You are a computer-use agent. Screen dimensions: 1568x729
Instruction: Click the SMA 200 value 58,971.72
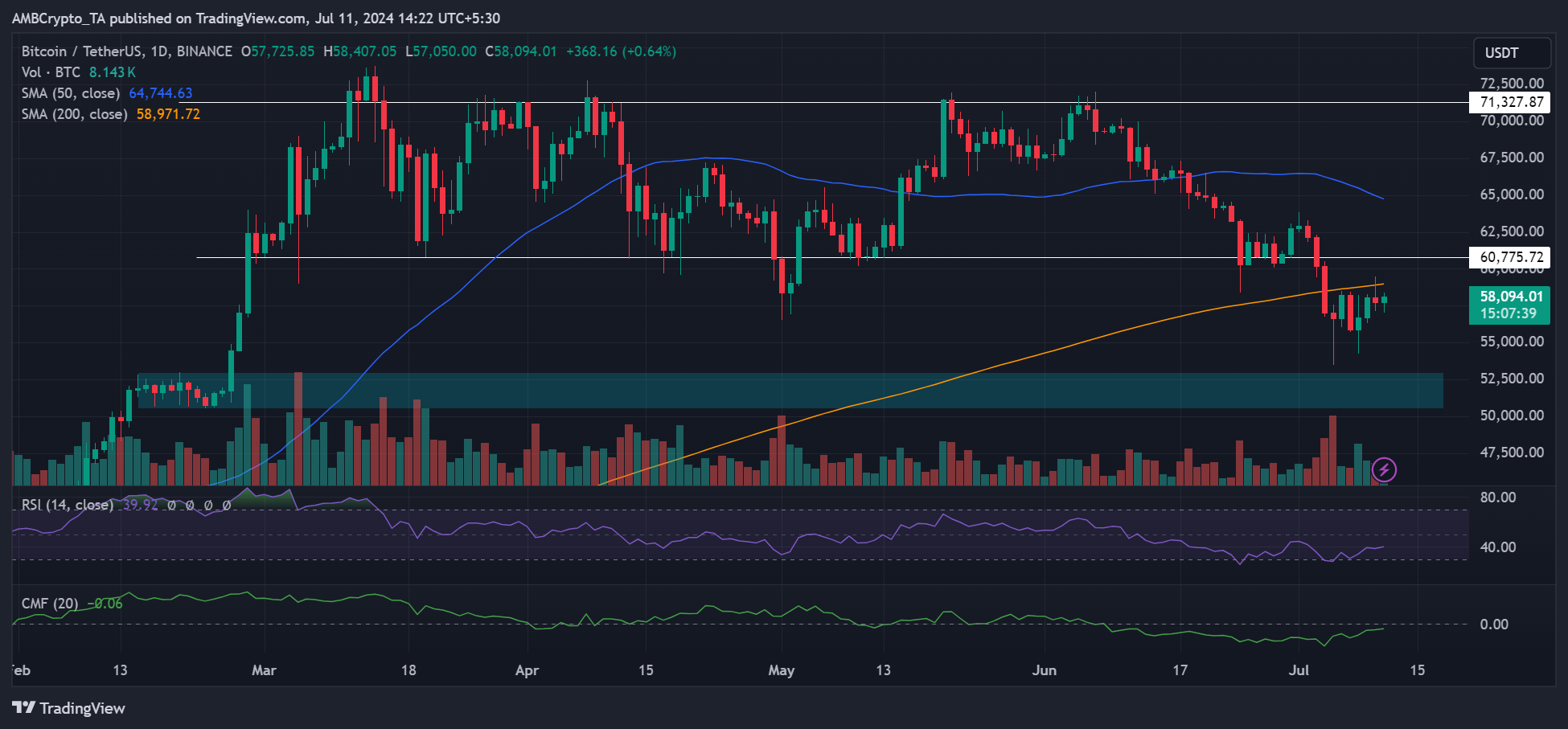pos(168,114)
